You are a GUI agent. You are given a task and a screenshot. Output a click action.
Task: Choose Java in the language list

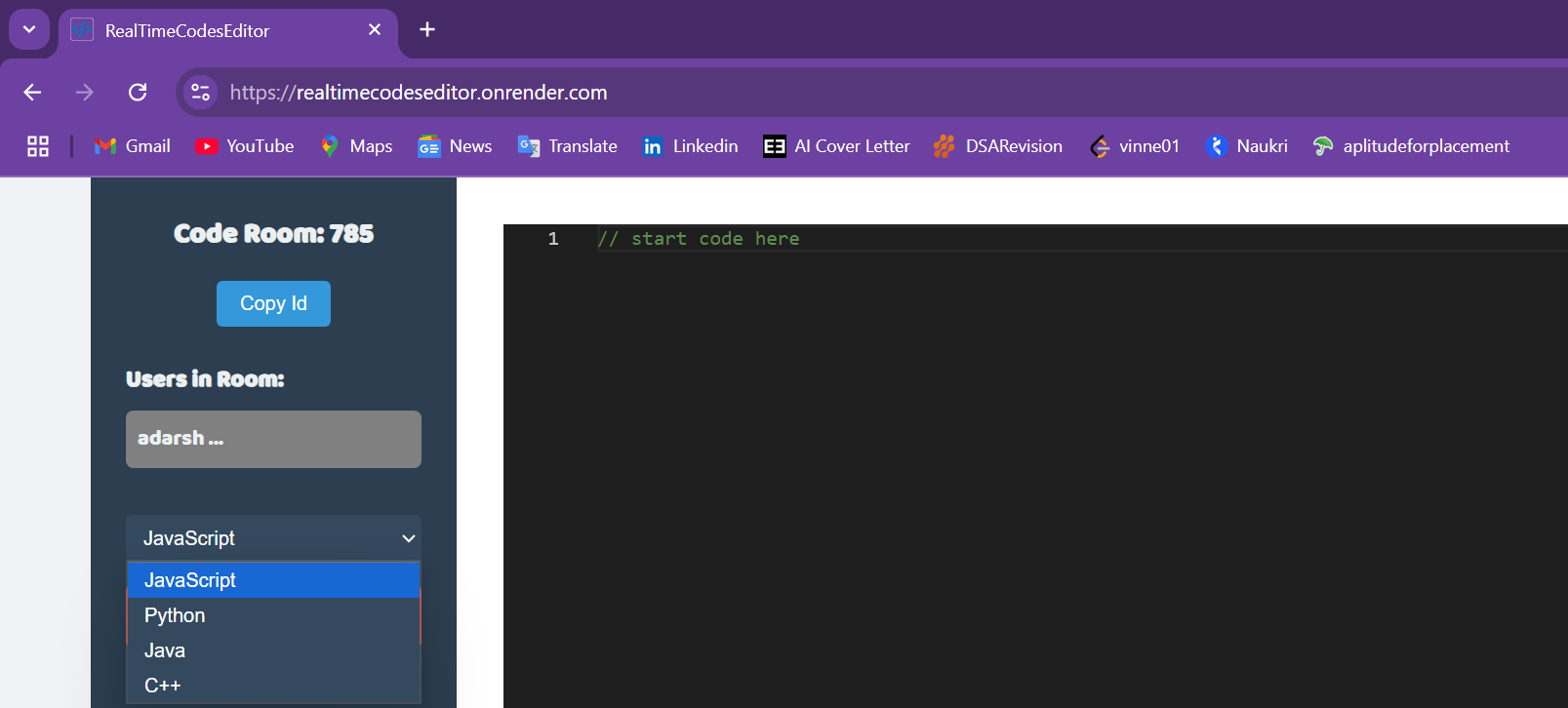(273, 650)
